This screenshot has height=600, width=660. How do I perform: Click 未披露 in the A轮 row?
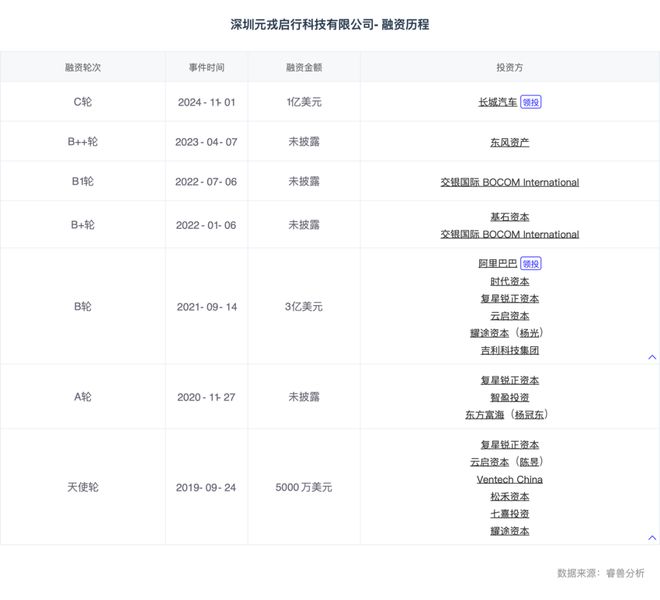point(304,397)
